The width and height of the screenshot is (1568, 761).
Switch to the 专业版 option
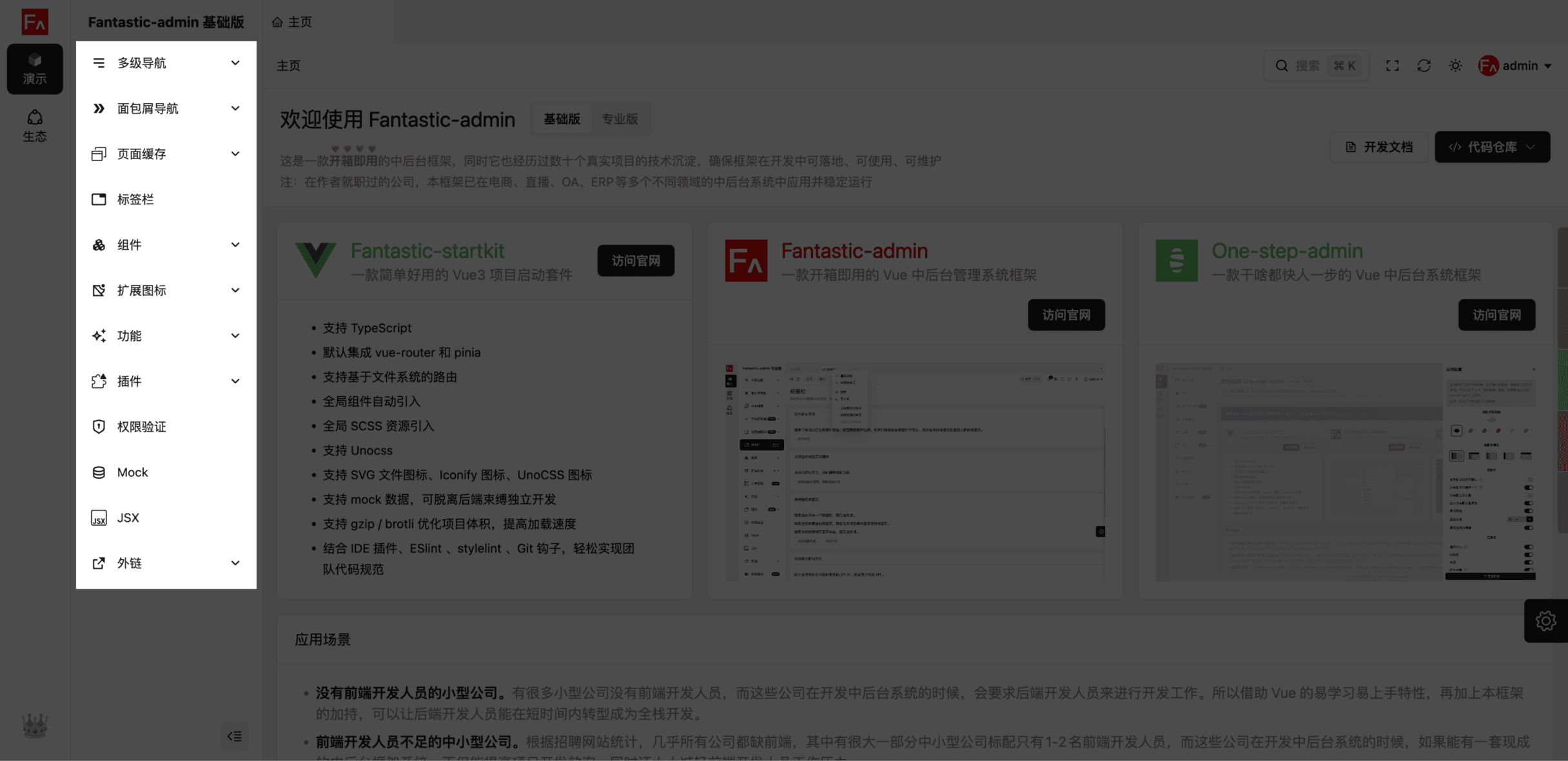619,119
